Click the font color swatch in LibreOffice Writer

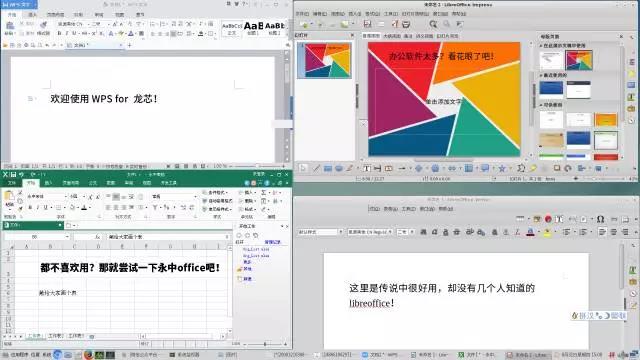530,232
